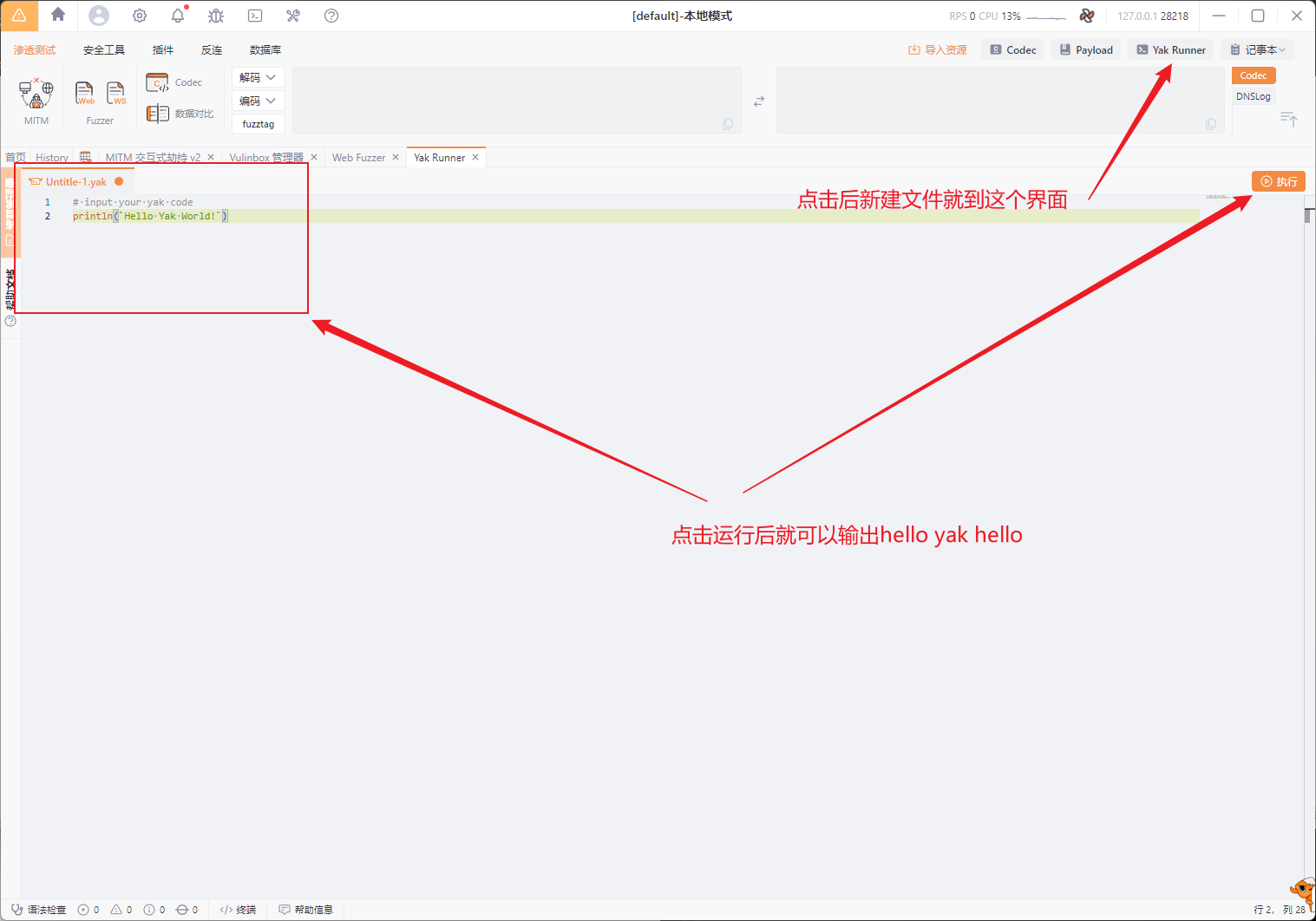
Task: Open the 安全工具 menu
Action: tap(104, 50)
